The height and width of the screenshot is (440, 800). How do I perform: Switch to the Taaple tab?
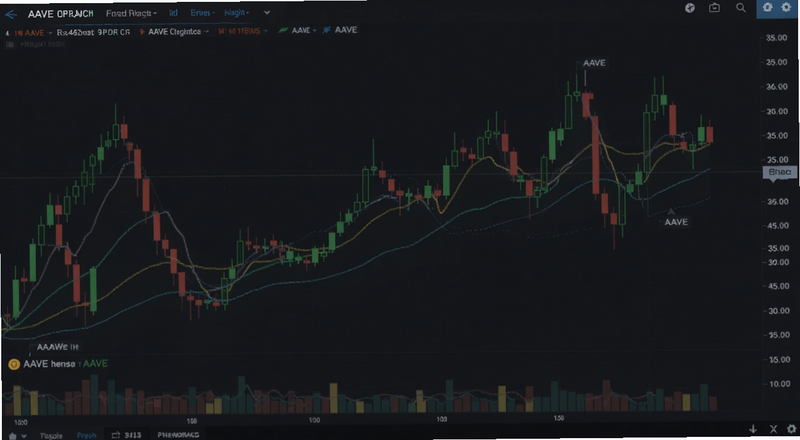(x=51, y=435)
